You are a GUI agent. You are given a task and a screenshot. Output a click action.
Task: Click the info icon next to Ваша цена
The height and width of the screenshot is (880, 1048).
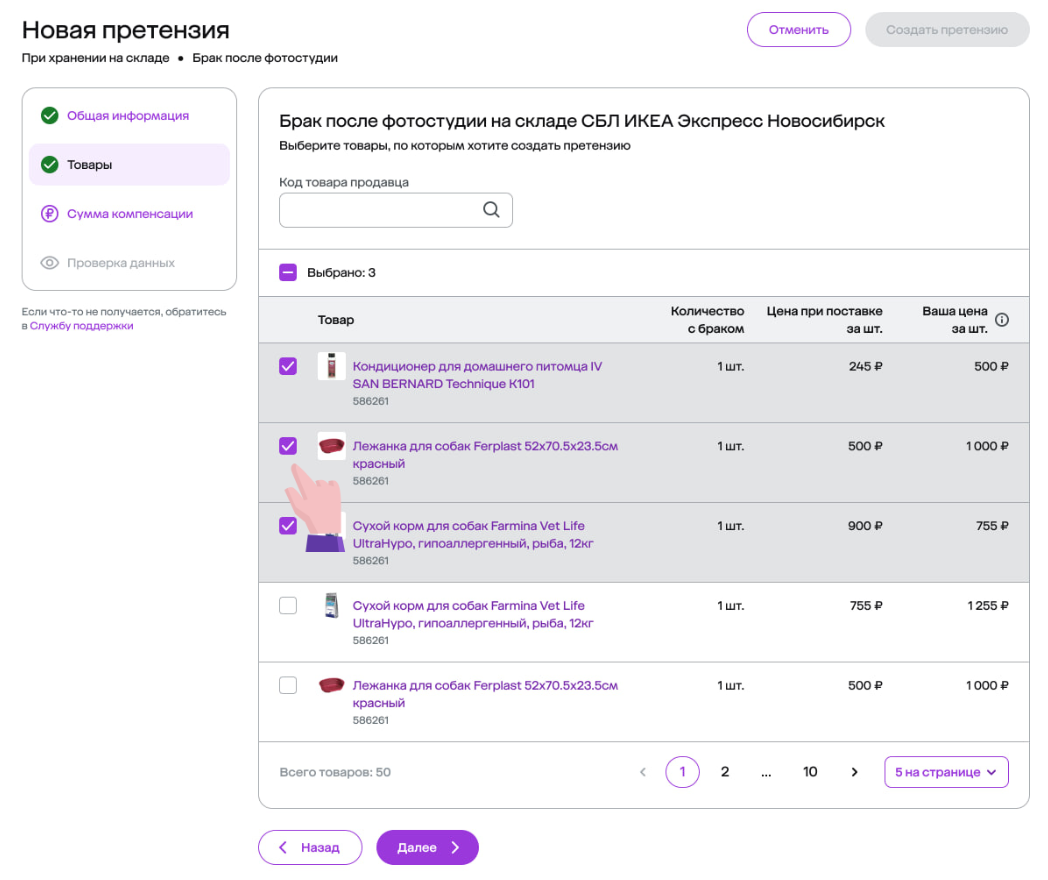[1001, 320]
